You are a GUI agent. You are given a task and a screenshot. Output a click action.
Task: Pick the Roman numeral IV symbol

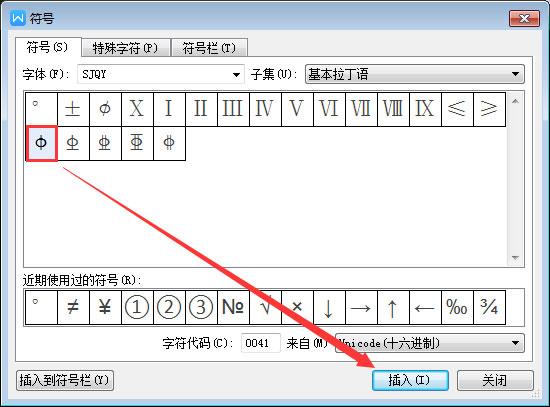265,109
